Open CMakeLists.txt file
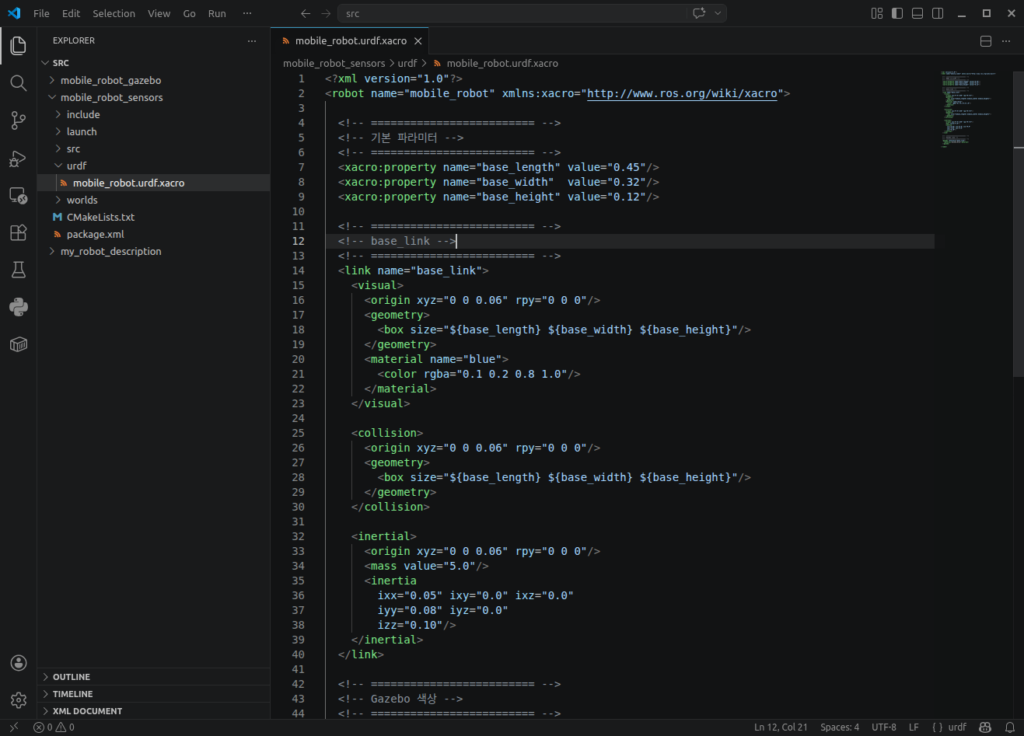Viewport: 1024px width, 736px height. pyautogui.click(x=153, y=217)
